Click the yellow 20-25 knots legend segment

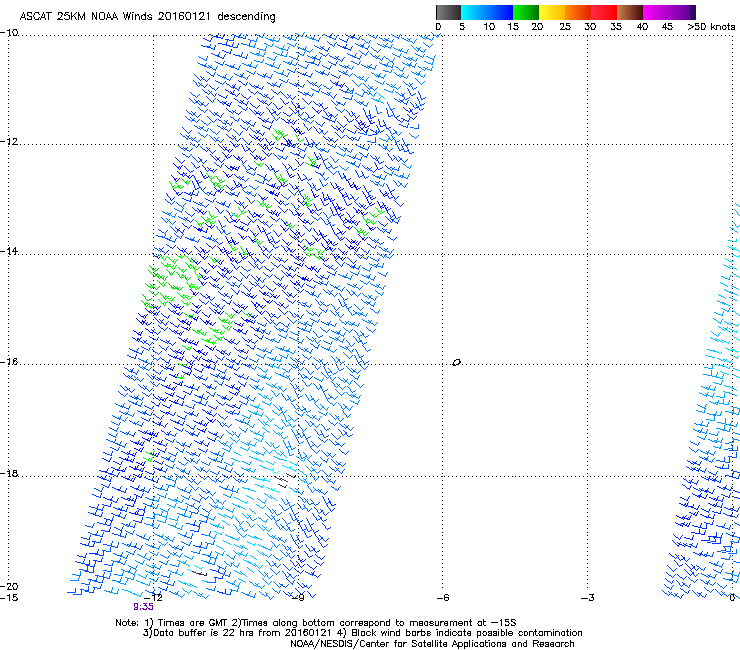(x=552, y=12)
